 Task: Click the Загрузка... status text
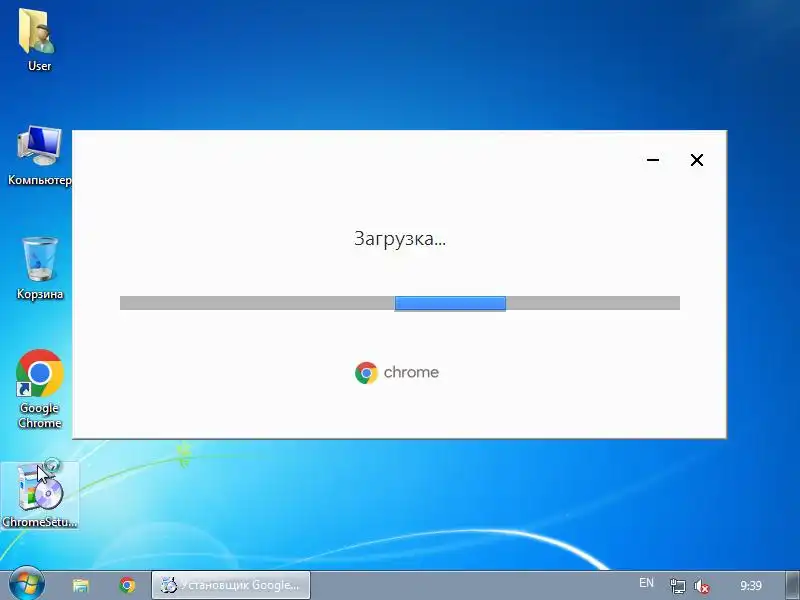click(x=399, y=239)
